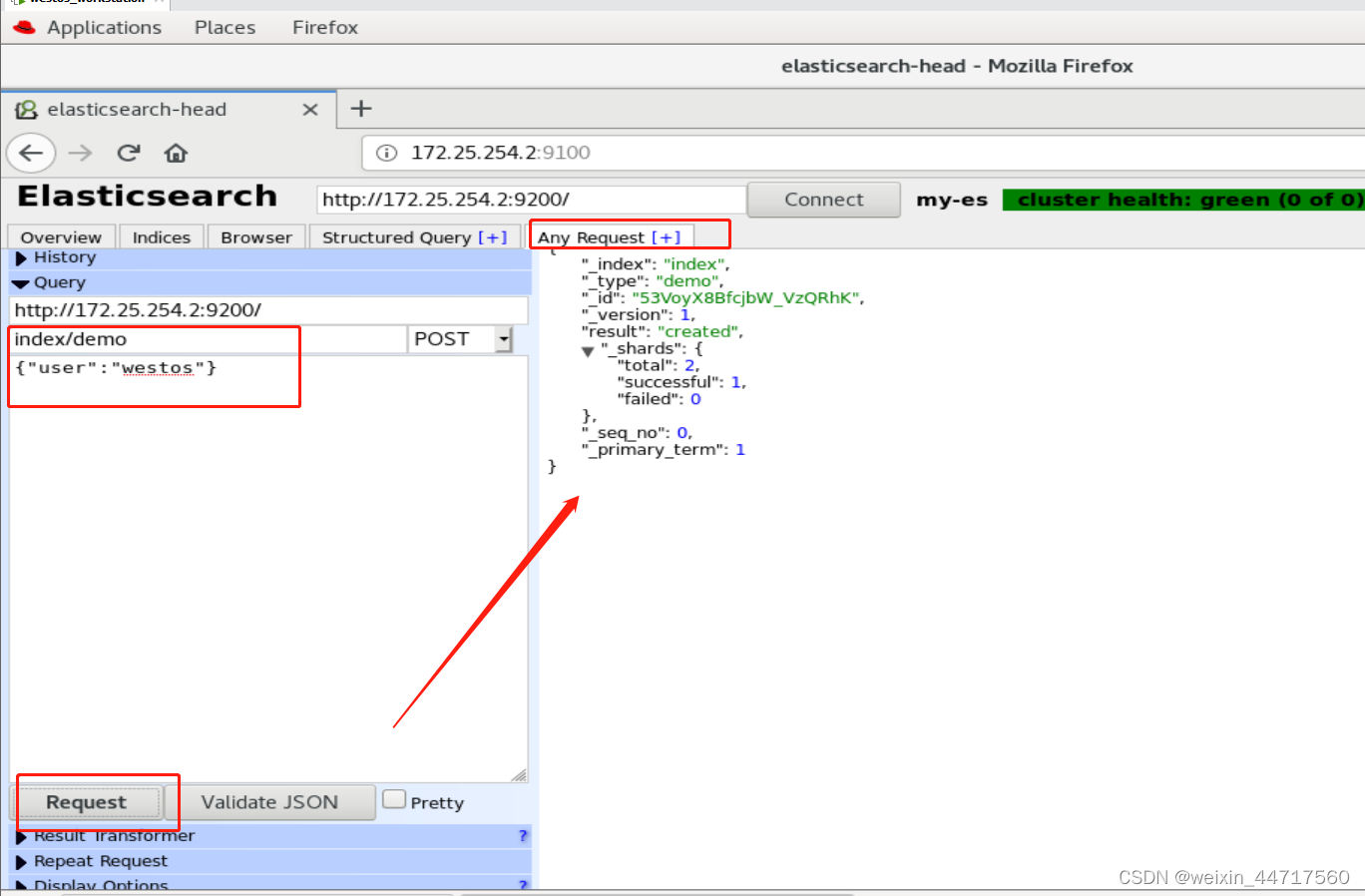Click the "_seq_no": 0 line
Image resolution: width=1365 pixels, height=896 pixels.
637,432
